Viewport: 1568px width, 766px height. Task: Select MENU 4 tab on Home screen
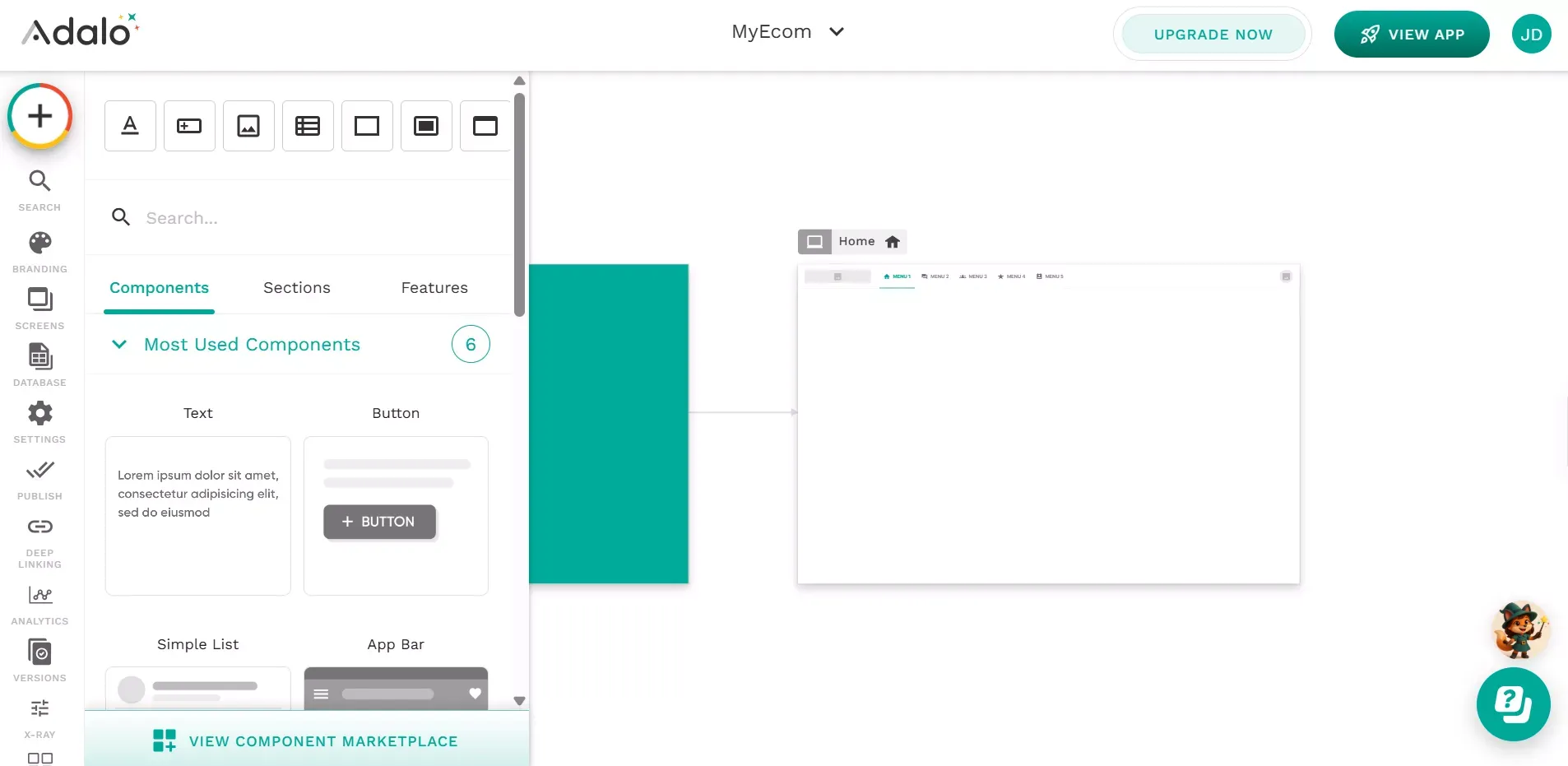click(1011, 276)
